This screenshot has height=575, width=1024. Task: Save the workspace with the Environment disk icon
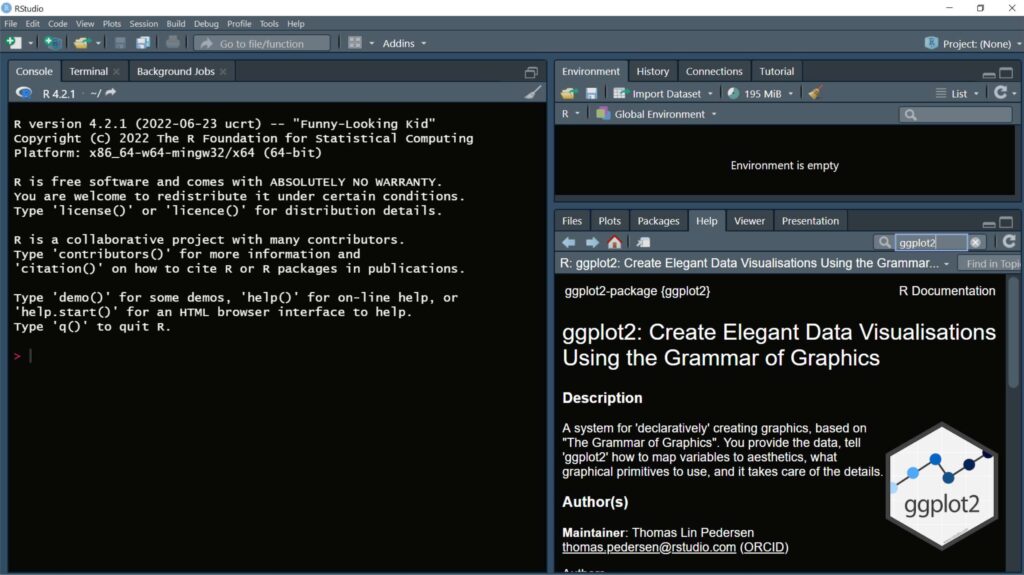[591, 93]
